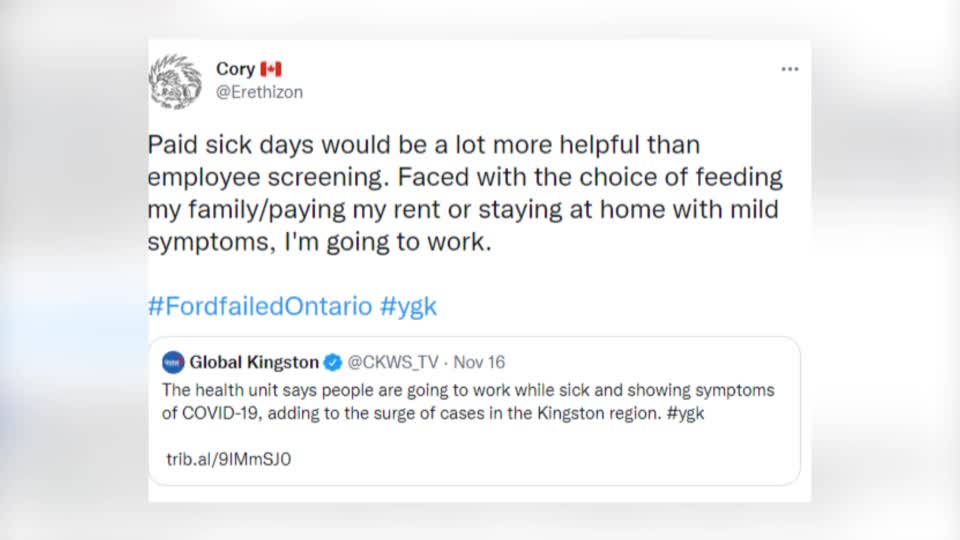Click the Canadian flag emoji beside Cory
960x540 pixels.
[x=271, y=69]
